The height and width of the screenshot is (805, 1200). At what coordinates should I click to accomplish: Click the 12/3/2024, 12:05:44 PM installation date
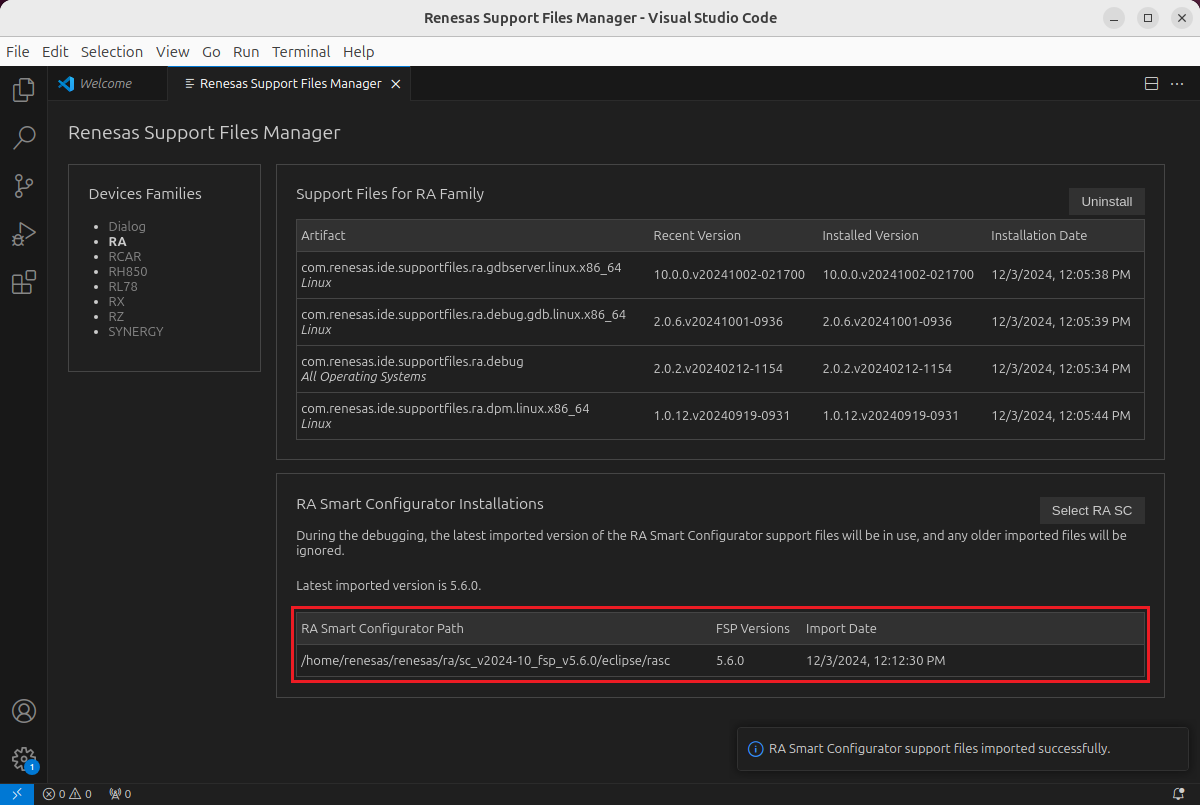(1061, 416)
